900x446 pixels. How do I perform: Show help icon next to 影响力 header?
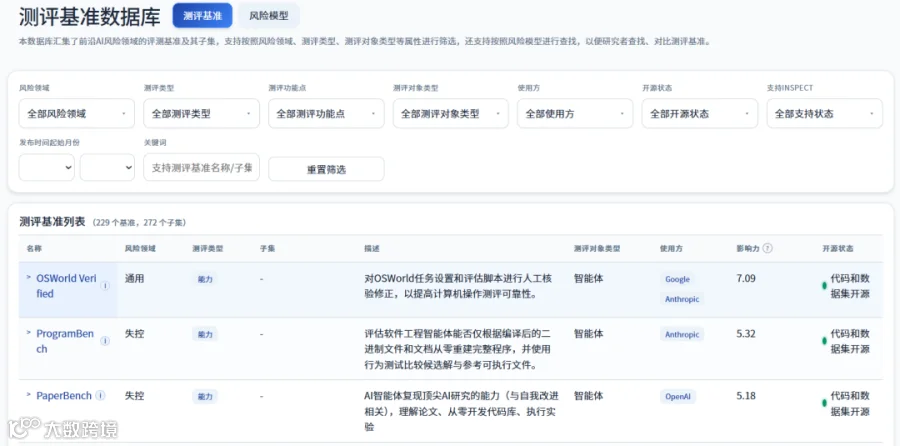[x=768, y=249]
